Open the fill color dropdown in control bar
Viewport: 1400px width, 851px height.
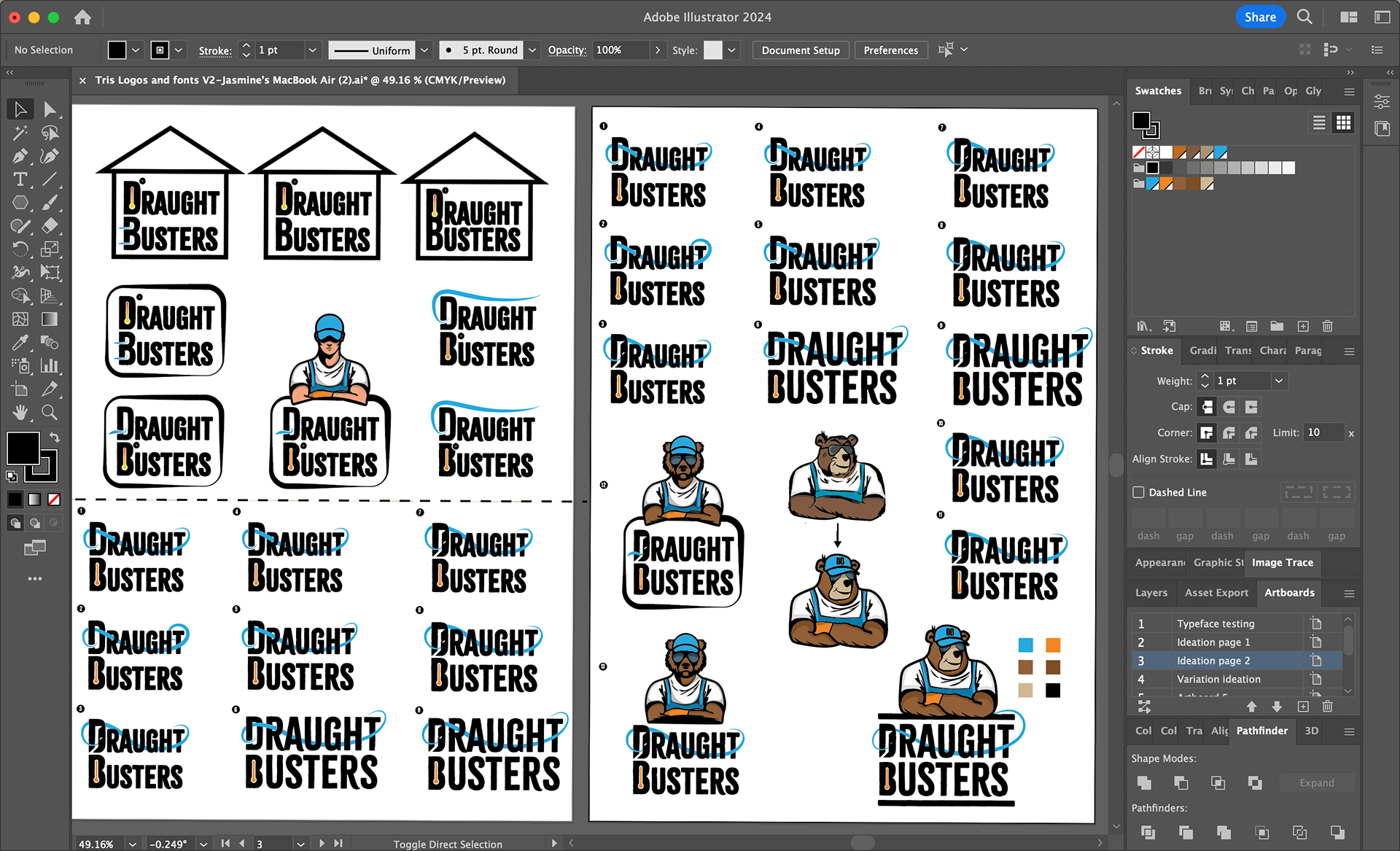click(x=136, y=50)
